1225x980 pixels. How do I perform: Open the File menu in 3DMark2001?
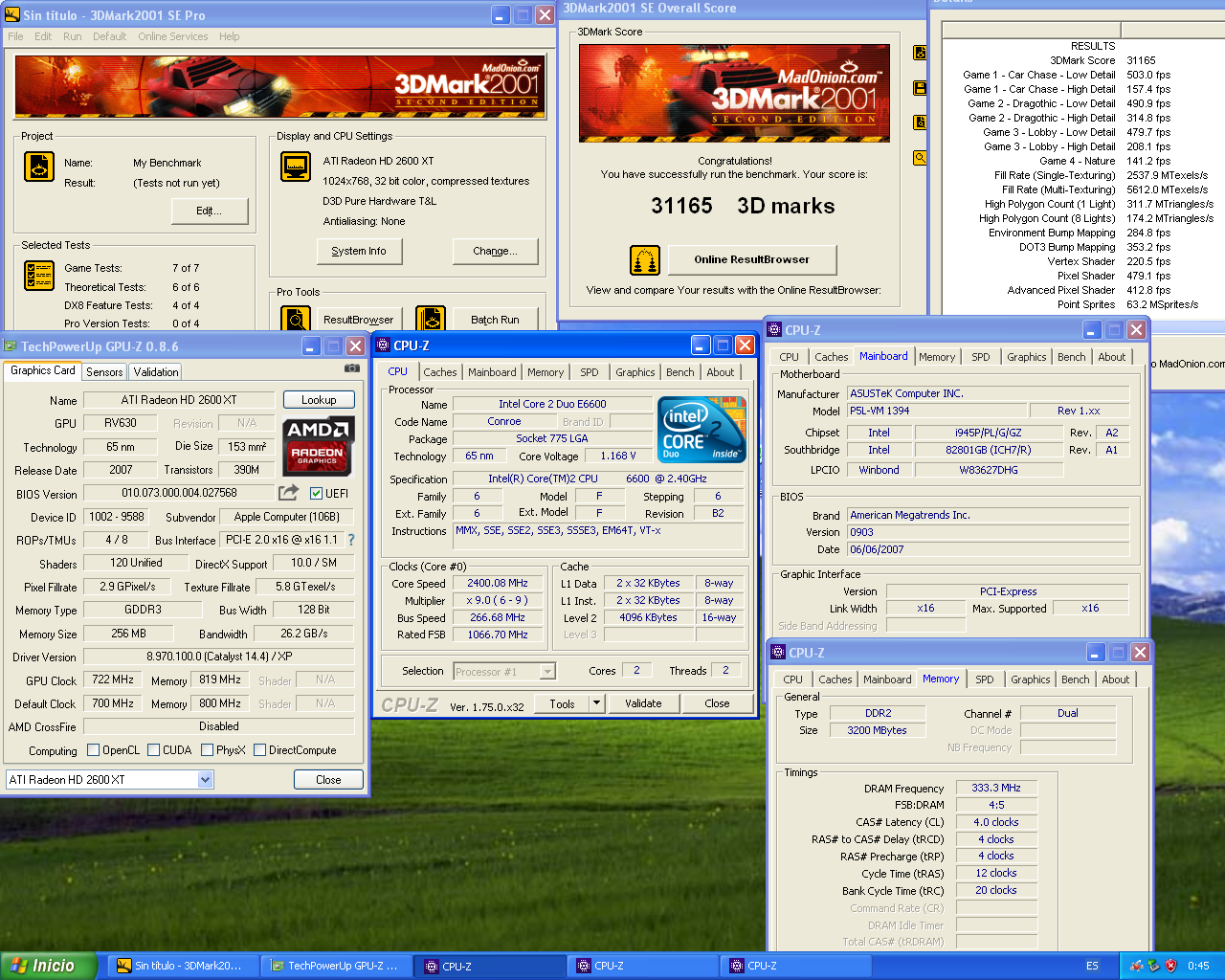point(15,36)
